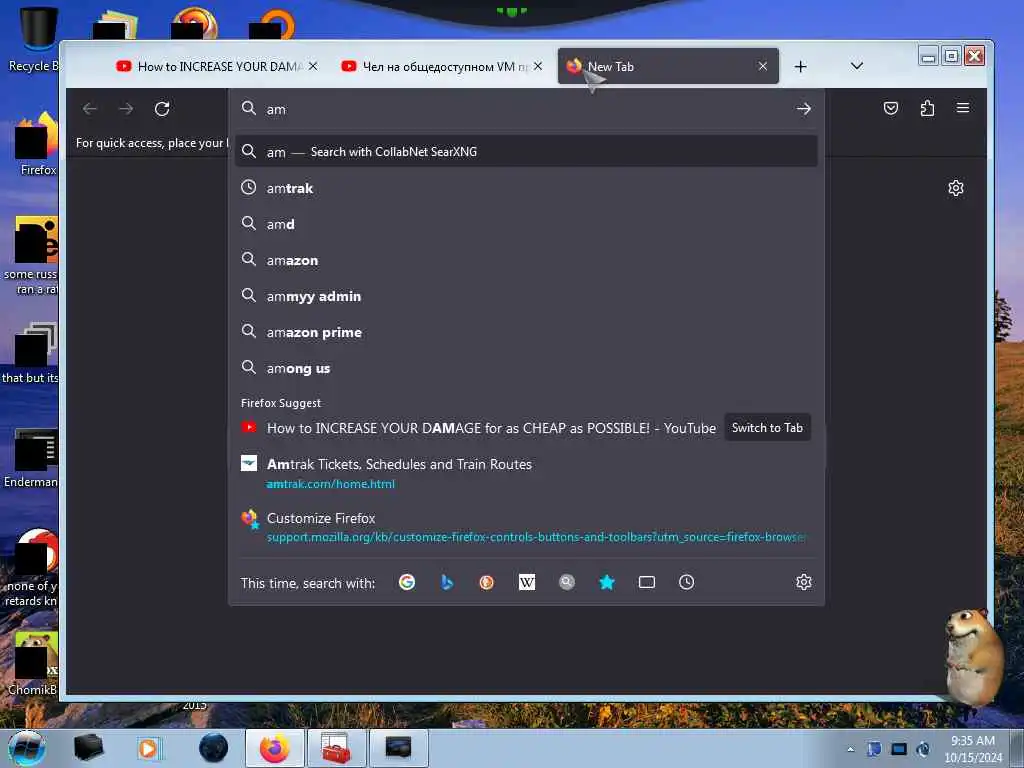Viewport: 1024px width, 768px height.
Task: Open the Extensions puzzle icon
Action: pos(927,108)
